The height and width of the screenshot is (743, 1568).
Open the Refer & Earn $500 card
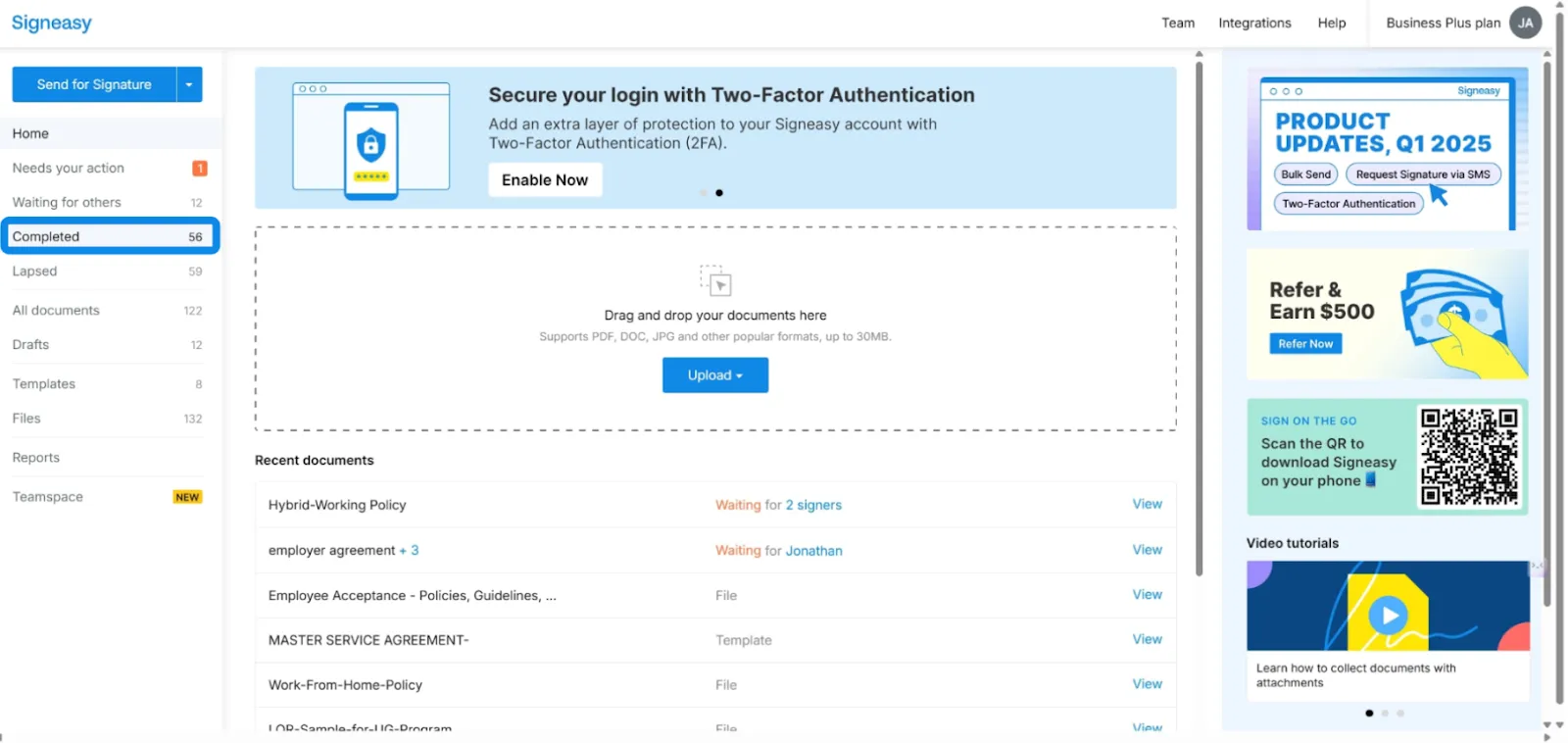[x=1387, y=314]
